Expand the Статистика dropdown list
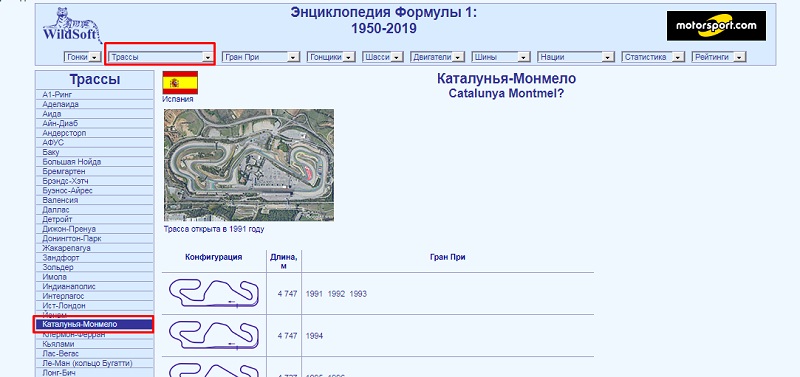The height and width of the screenshot is (377, 800). click(653, 57)
